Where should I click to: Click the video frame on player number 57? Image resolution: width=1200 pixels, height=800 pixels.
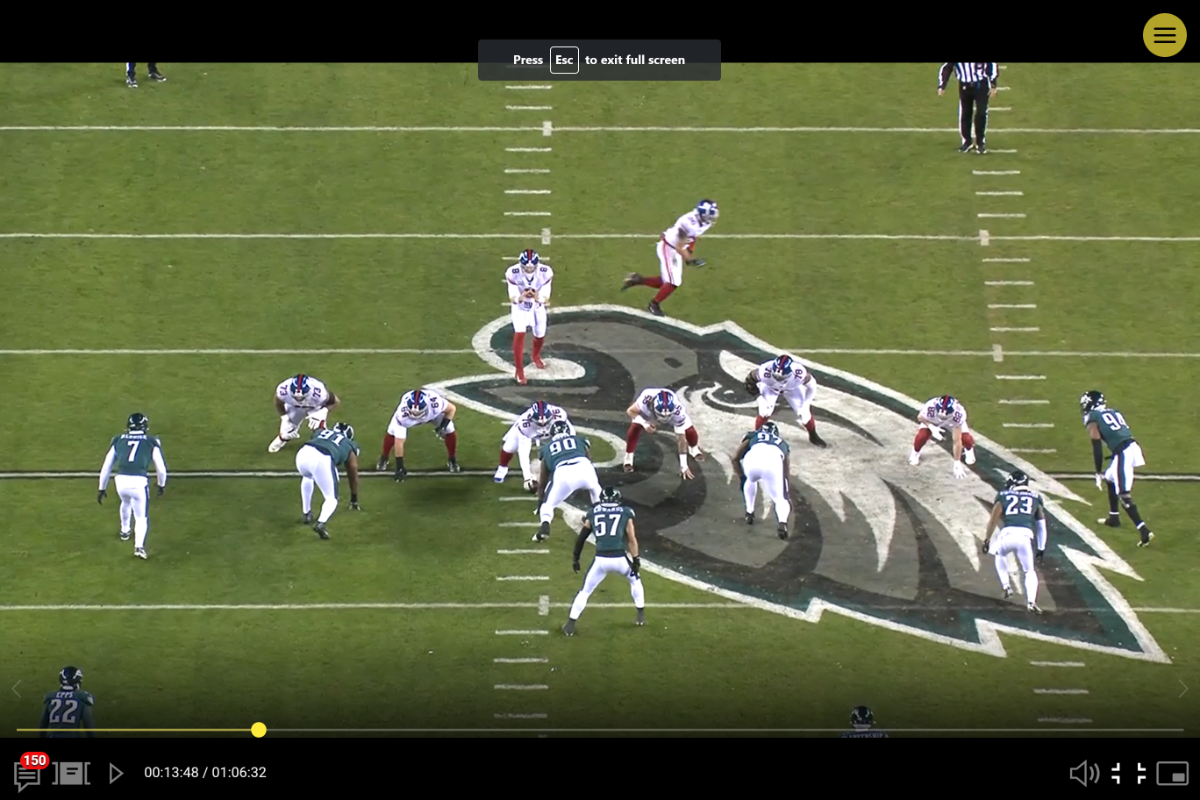pos(608,560)
